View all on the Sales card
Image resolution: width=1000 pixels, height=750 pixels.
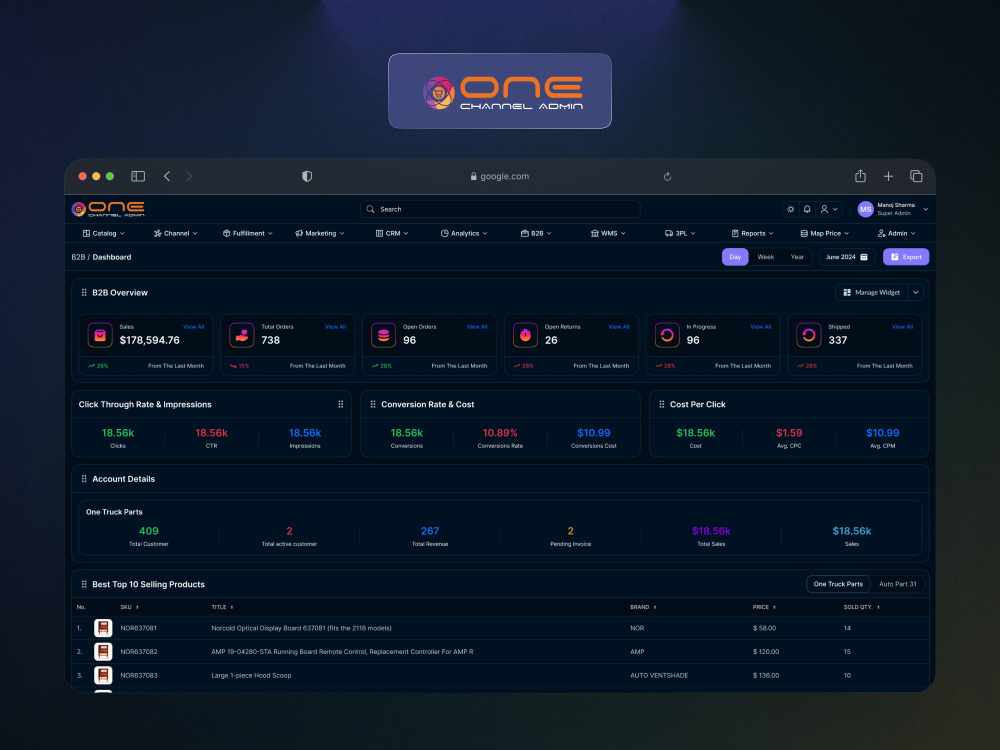pos(193,327)
